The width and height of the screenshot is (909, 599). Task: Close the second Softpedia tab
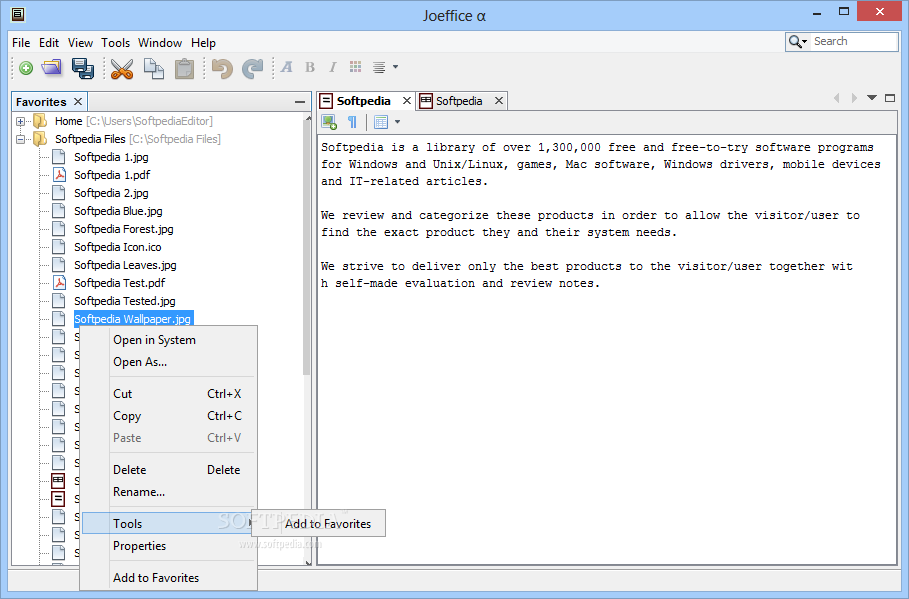[499, 101]
